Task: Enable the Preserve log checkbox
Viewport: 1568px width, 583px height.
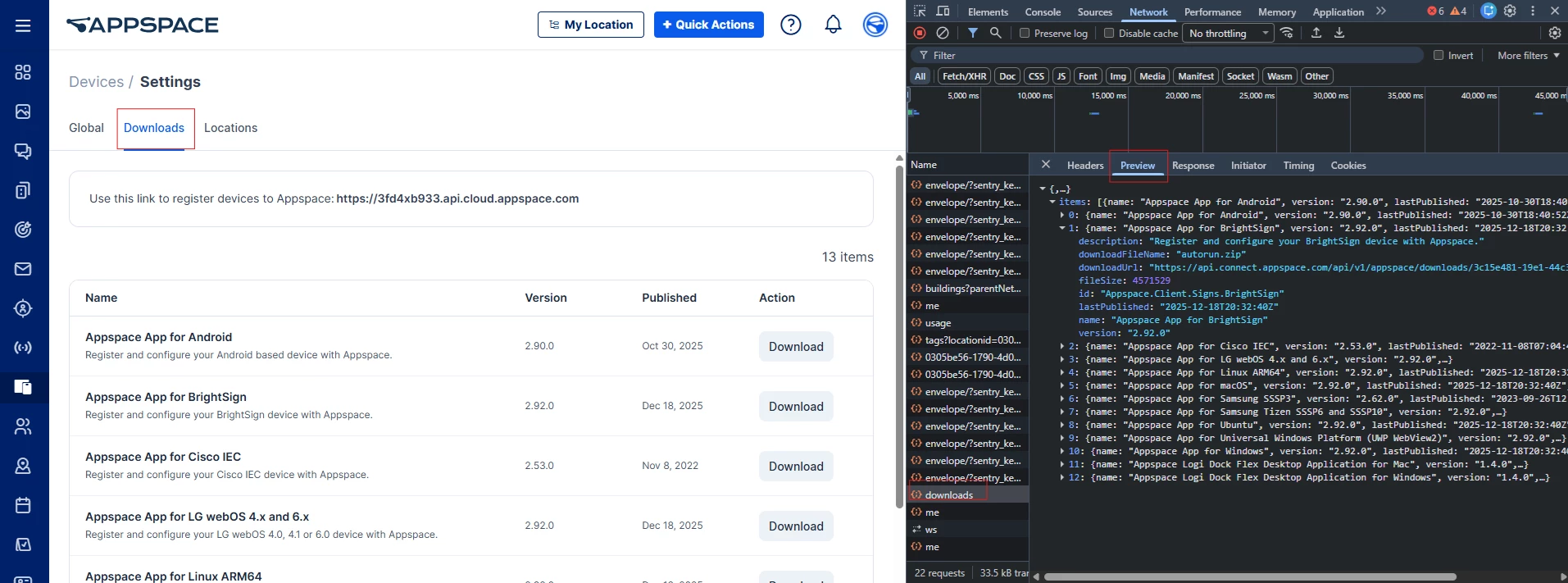Action: [1025, 33]
